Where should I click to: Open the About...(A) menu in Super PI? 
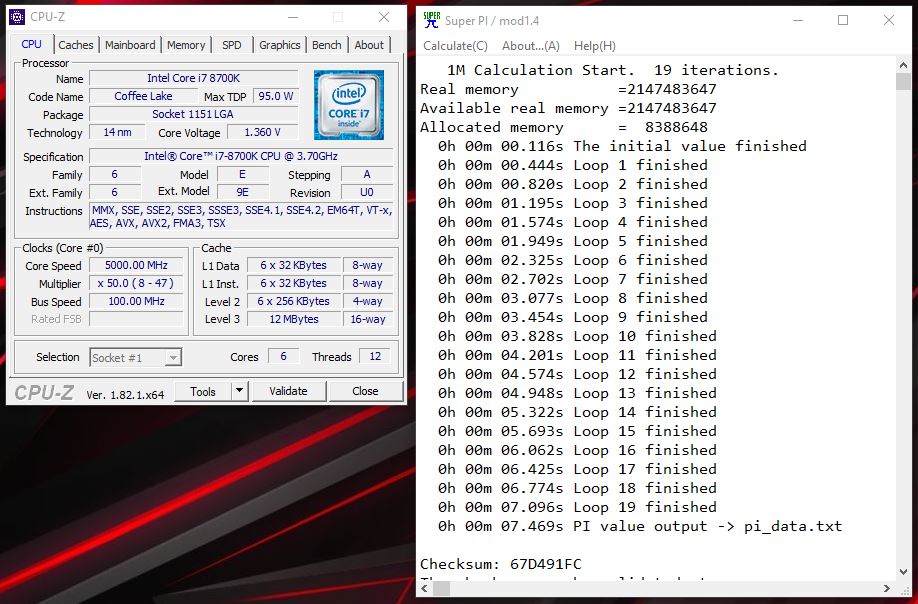click(530, 46)
